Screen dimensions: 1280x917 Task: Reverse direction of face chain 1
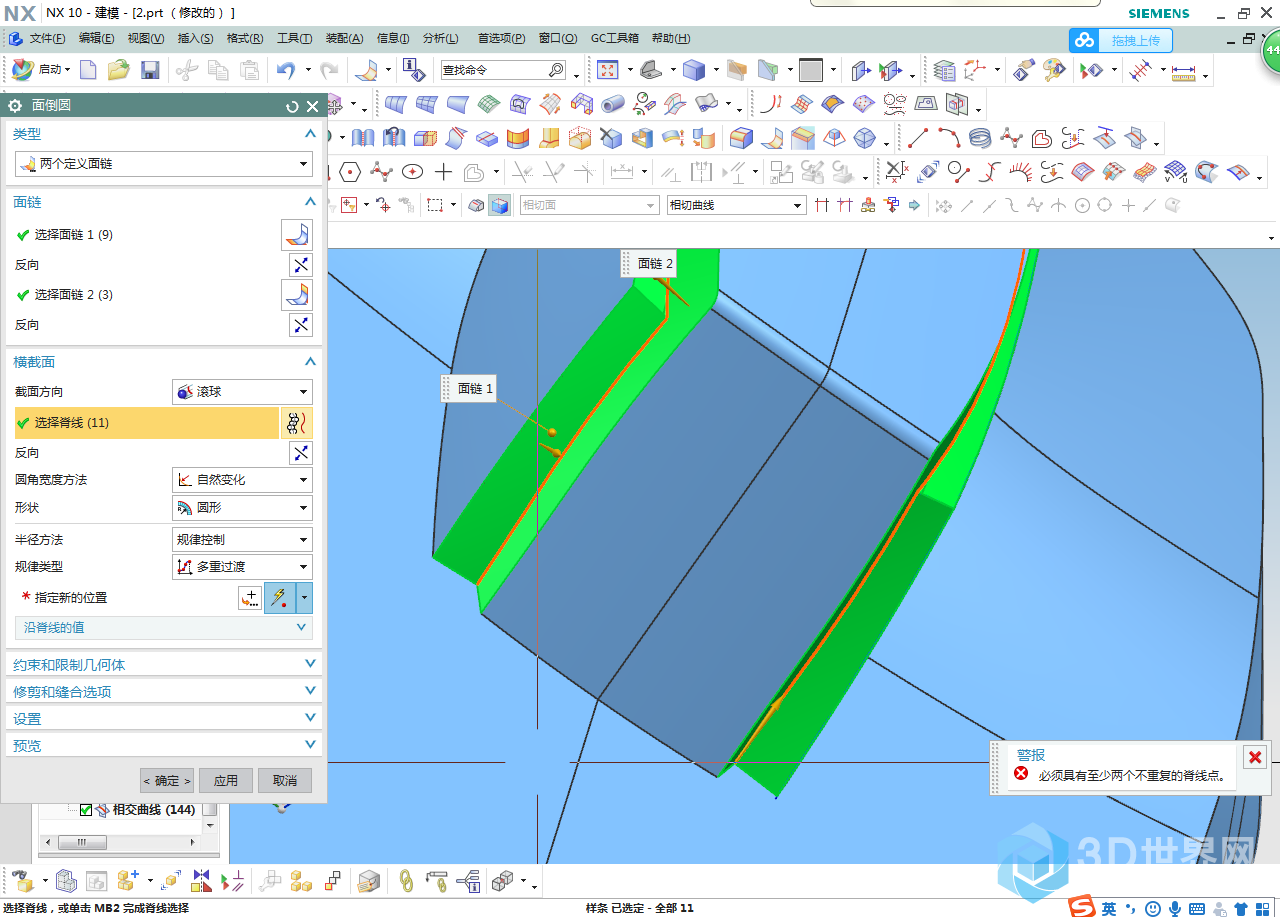click(300, 265)
